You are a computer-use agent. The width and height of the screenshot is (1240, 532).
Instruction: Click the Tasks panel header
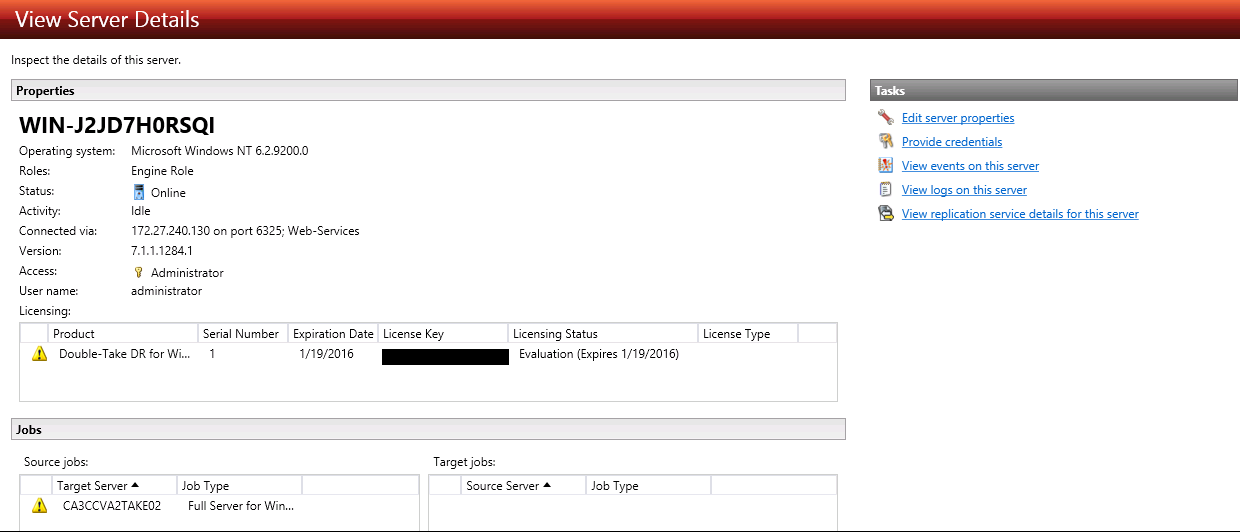(1054, 91)
